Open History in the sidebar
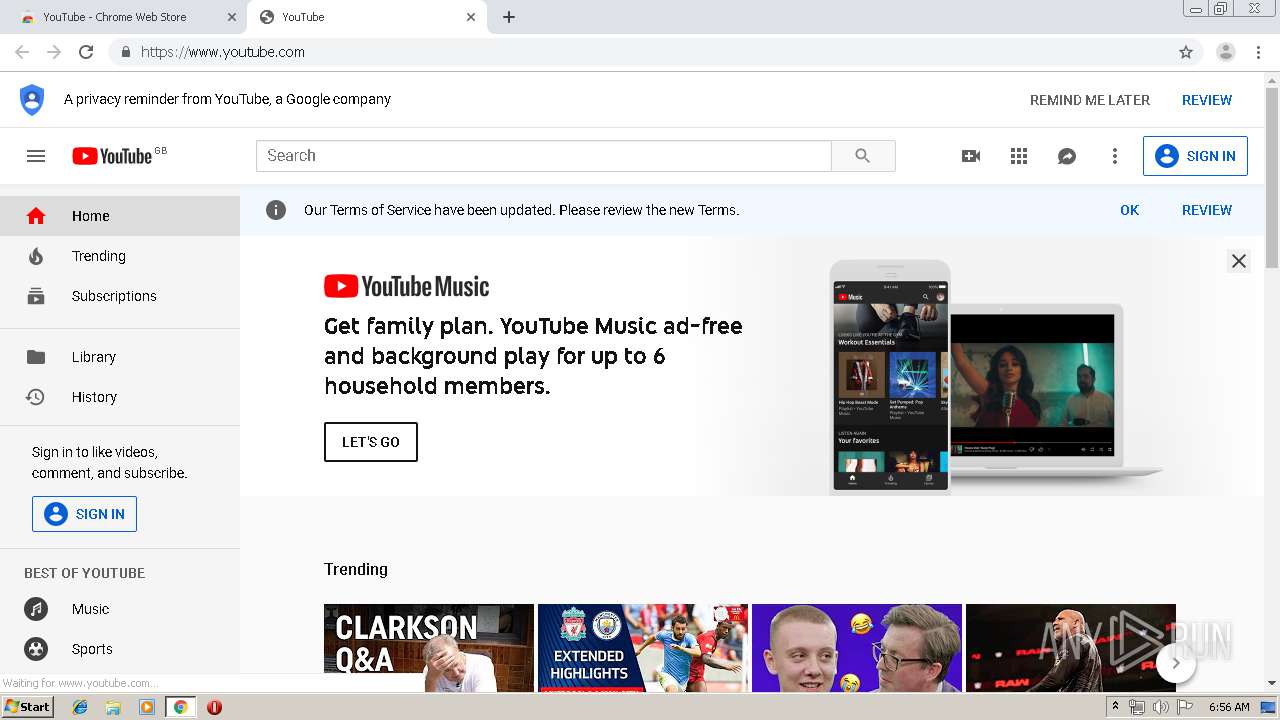The image size is (1280, 720). point(120,397)
